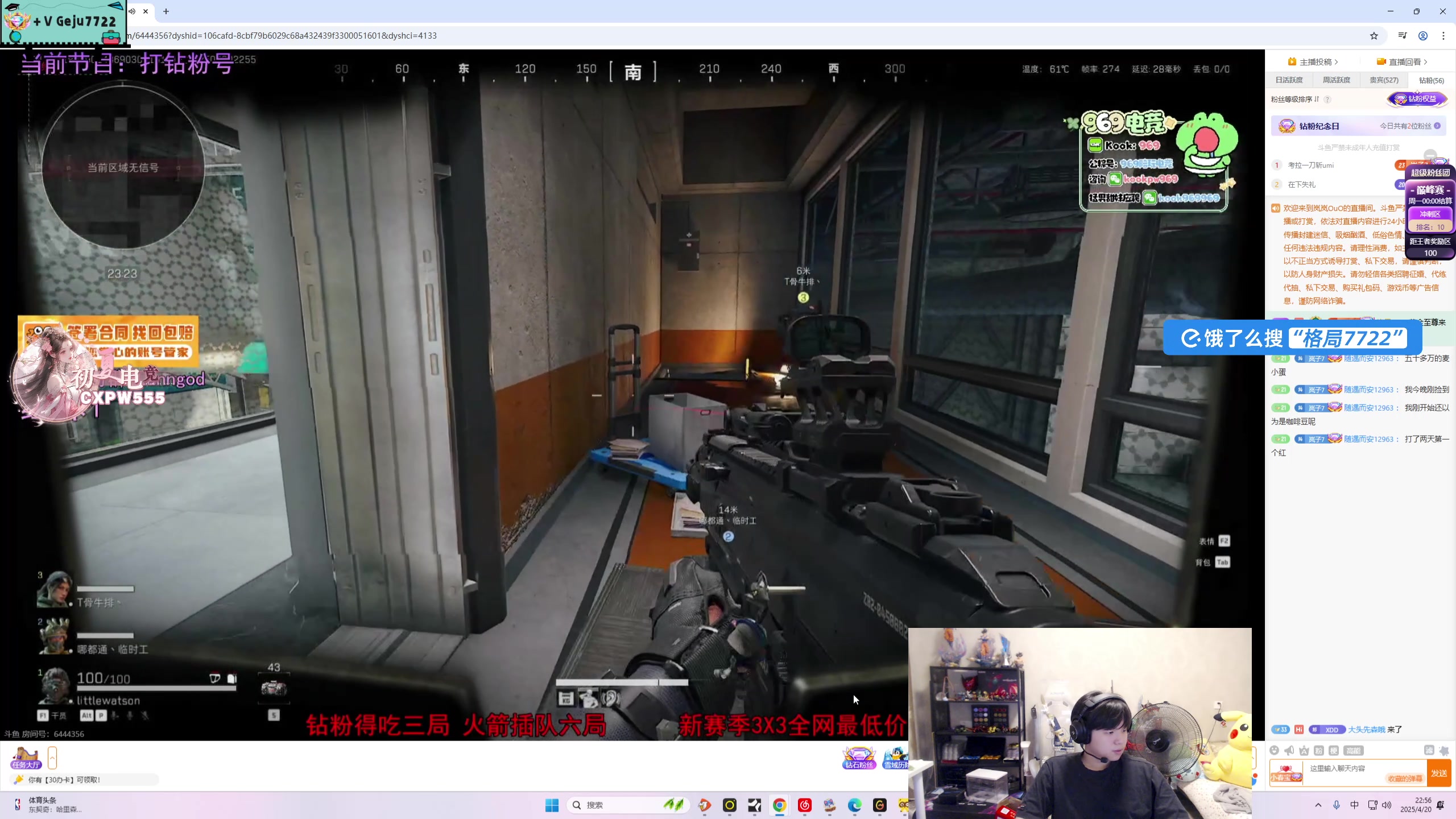Click the 冲刺区 ranking button

[x=1430, y=214]
